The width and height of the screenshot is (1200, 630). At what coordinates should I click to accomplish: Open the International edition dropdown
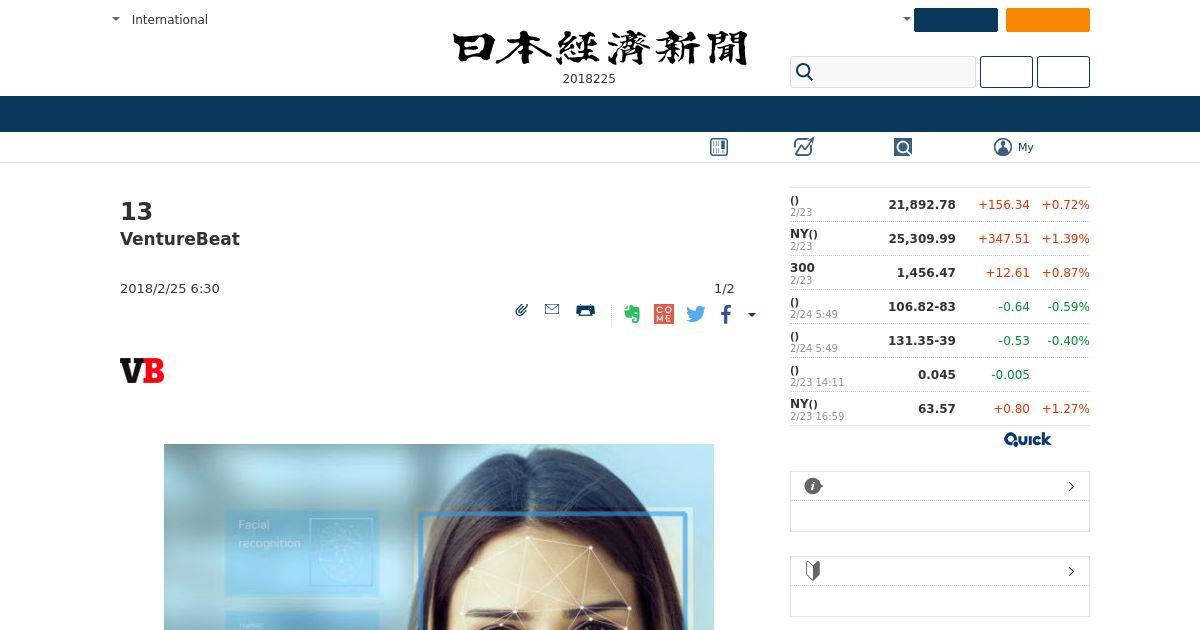point(160,19)
